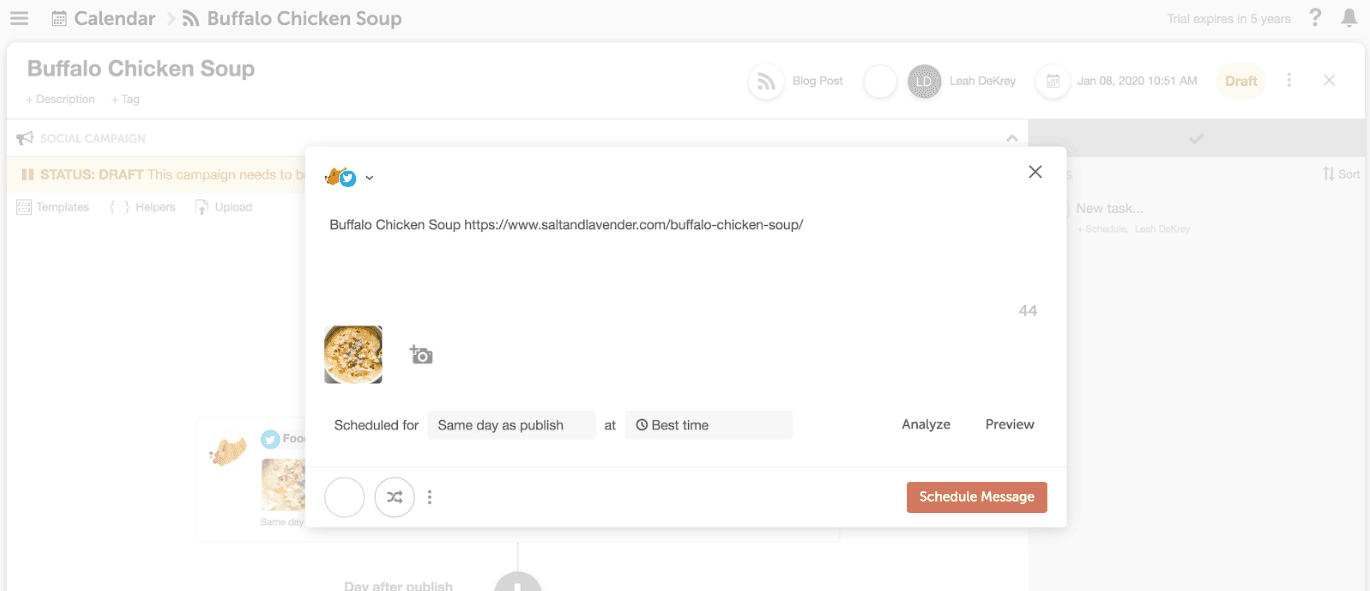Expand the social profile selector chevron
Viewport: 1370px width, 591px height.
tap(369, 178)
